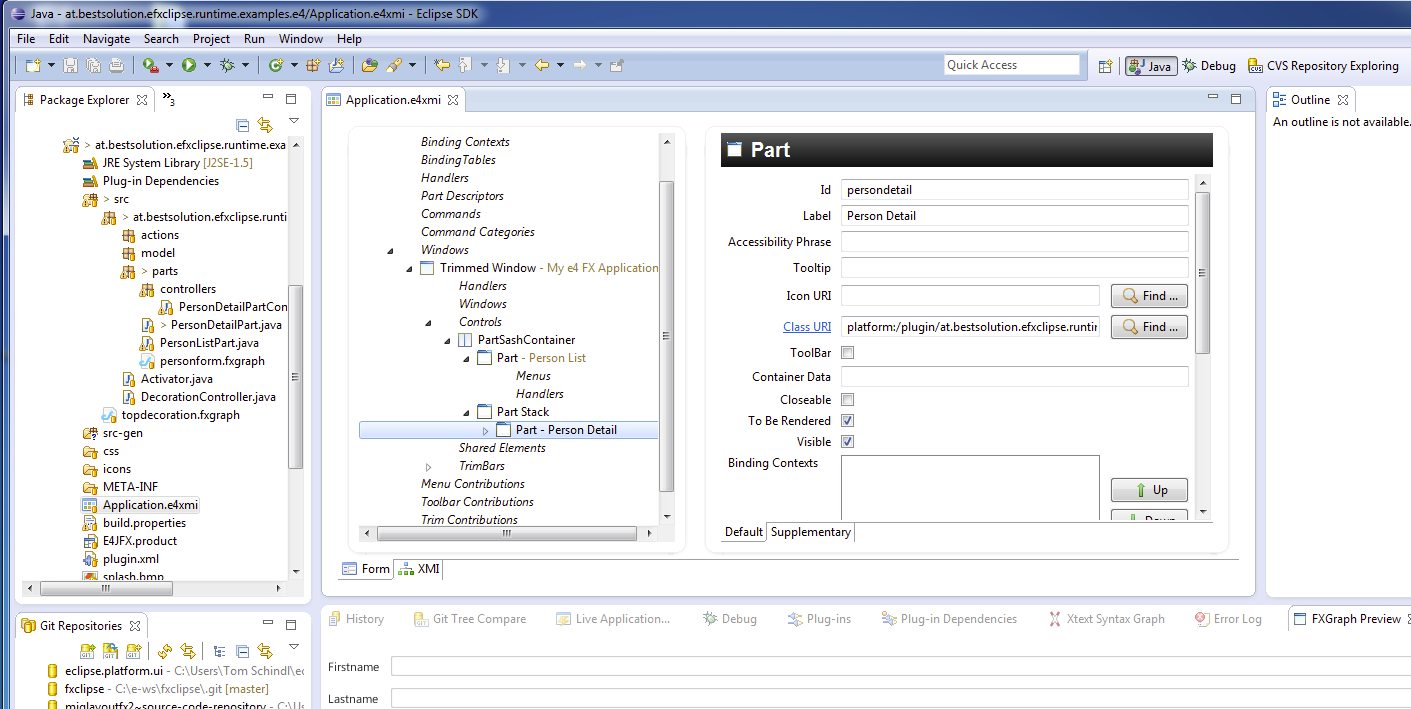Click the Open Perspective icon

click(1105, 66)
